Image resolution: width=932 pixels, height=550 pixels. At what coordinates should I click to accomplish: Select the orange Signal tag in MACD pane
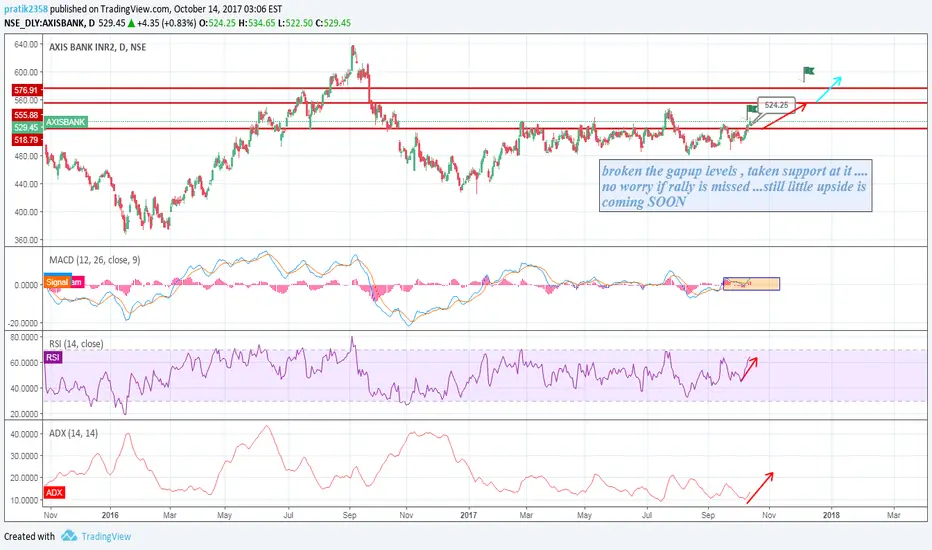(57, 282)
